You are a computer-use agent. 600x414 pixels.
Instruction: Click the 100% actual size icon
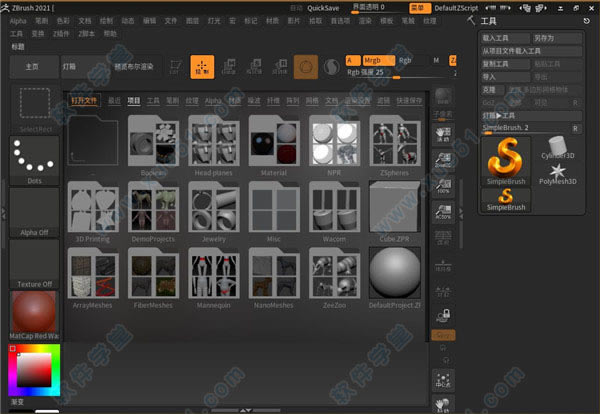point(443,186)
